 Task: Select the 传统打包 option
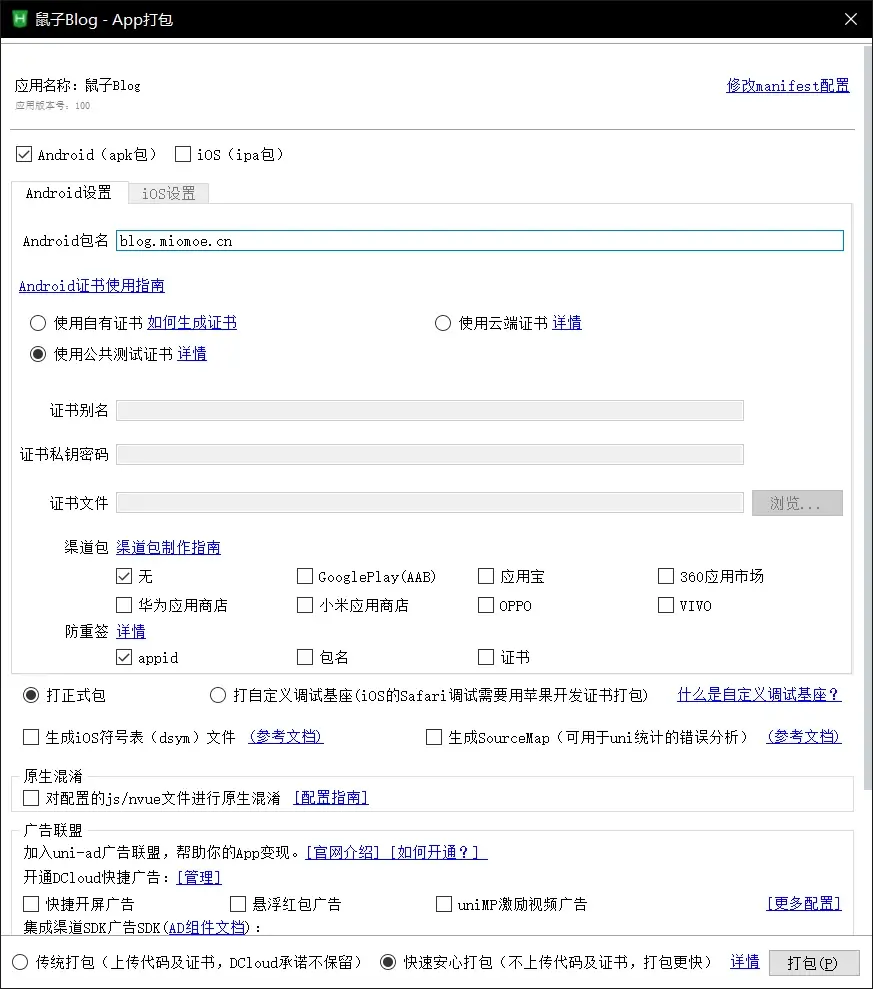(x=18, y=962)
